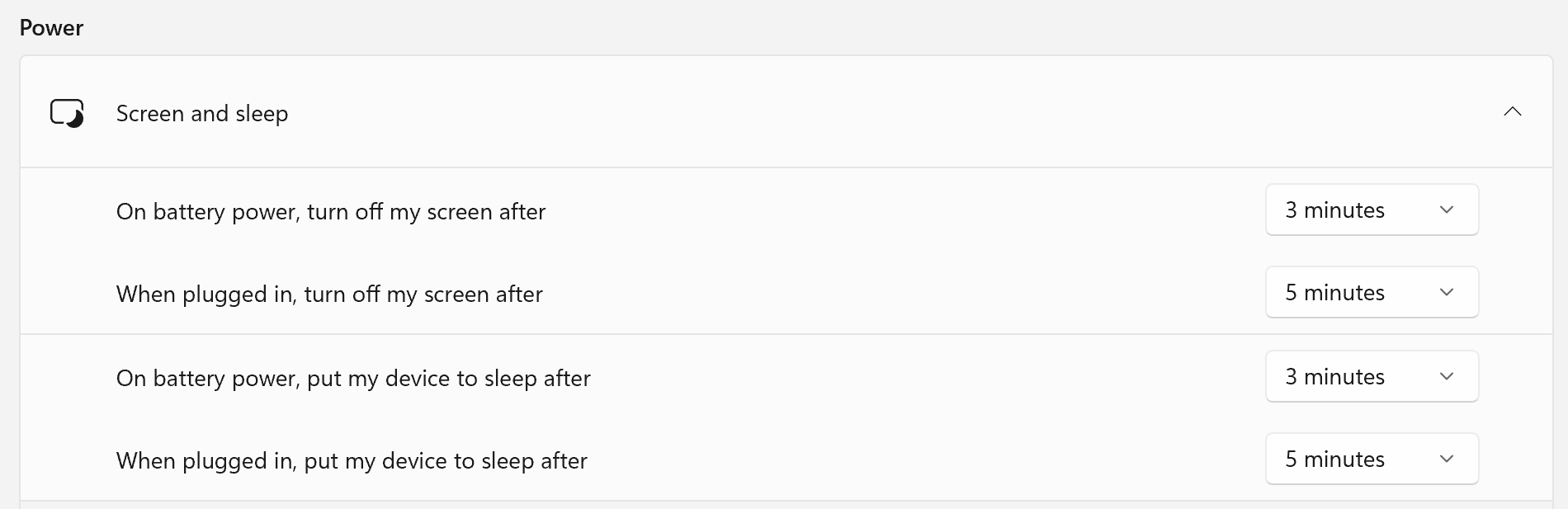Click the Screen and sleep header label
The image size is (1568, 509).
pyautogui.click(x=202, y=114)
